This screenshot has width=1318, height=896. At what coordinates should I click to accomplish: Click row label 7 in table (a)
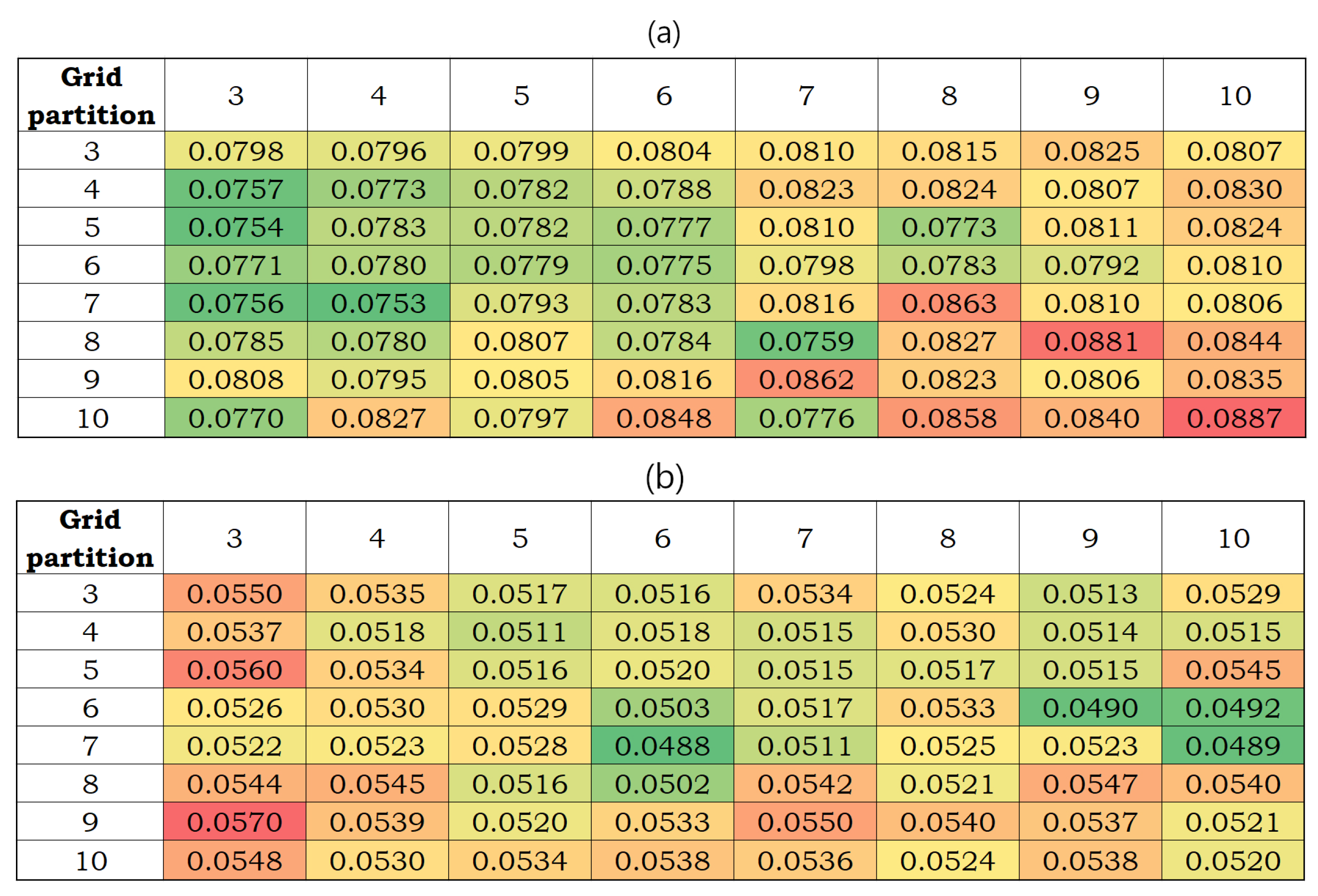(x=91, y=303)
